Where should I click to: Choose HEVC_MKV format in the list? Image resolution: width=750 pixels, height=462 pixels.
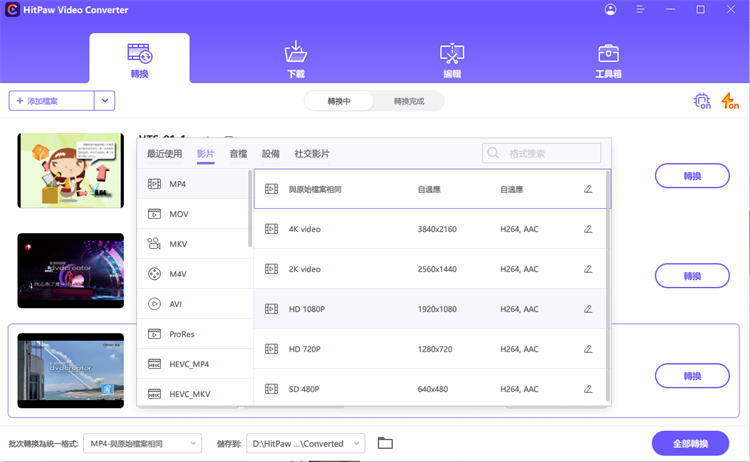193,394
